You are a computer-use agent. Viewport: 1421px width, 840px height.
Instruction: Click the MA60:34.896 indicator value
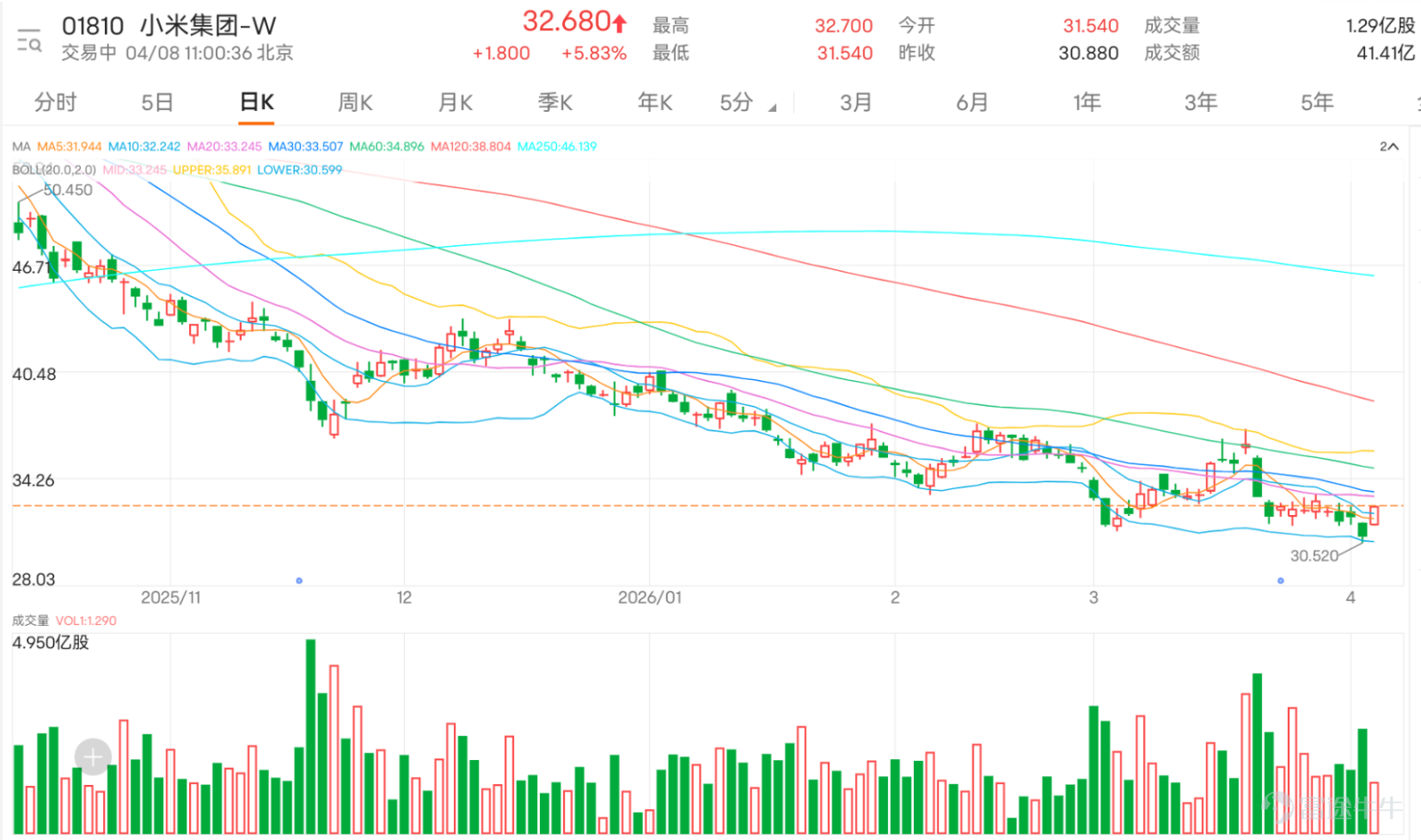coord(387,147)
